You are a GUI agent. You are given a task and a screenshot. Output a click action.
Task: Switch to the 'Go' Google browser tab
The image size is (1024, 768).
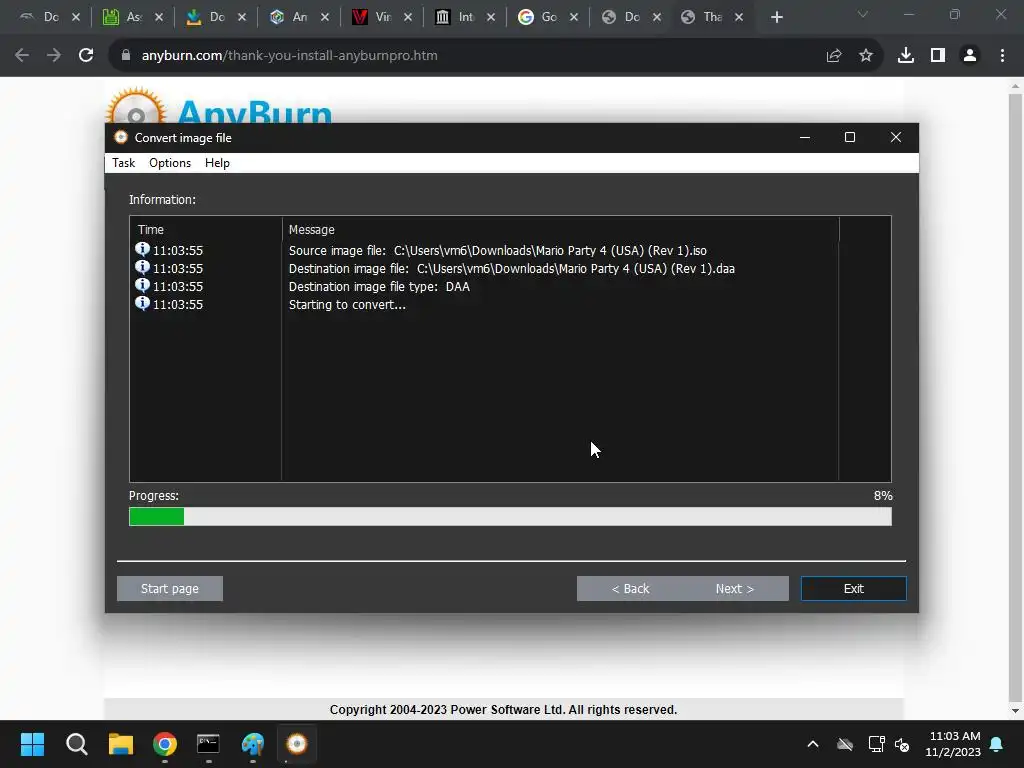click(x=548, y=17)
